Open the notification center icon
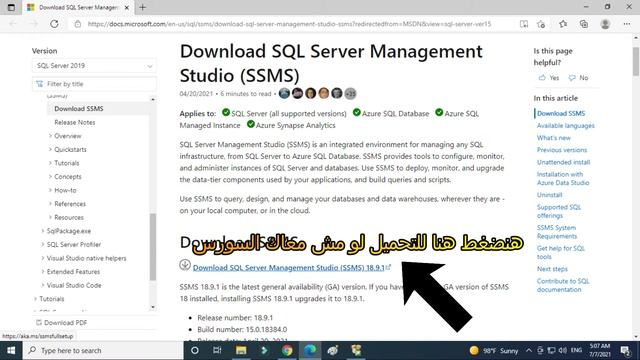This screenshot has height=360, width=640. (625, 351)
